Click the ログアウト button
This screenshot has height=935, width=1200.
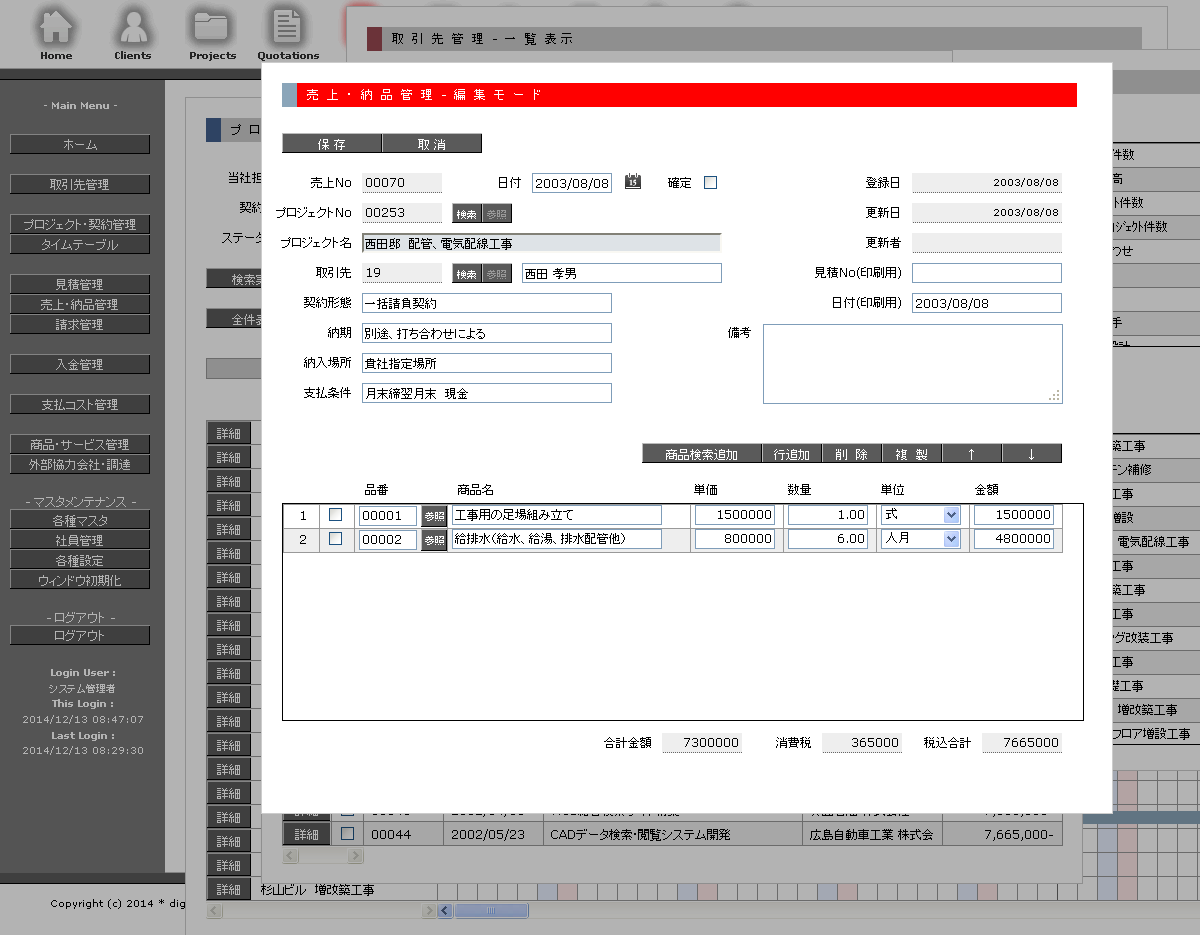[x=80, y=636]
